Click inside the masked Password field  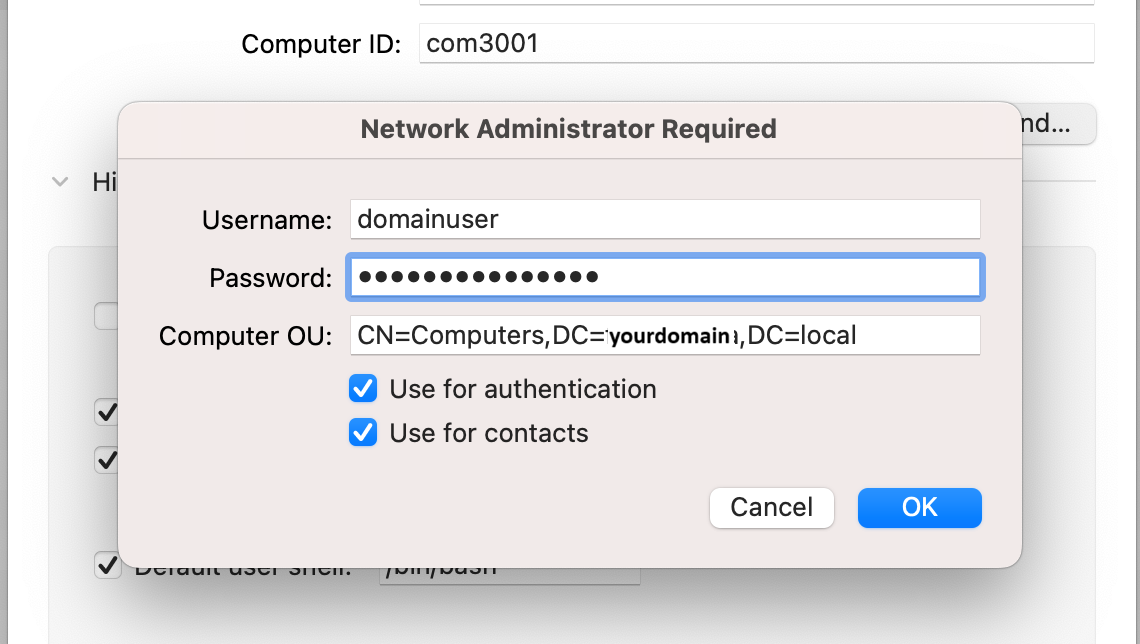click(x=665, y=277)
